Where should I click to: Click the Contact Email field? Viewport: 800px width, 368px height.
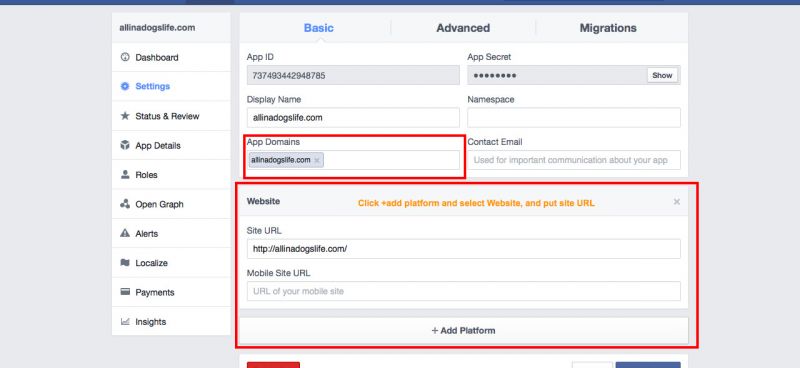pos(574,160)
